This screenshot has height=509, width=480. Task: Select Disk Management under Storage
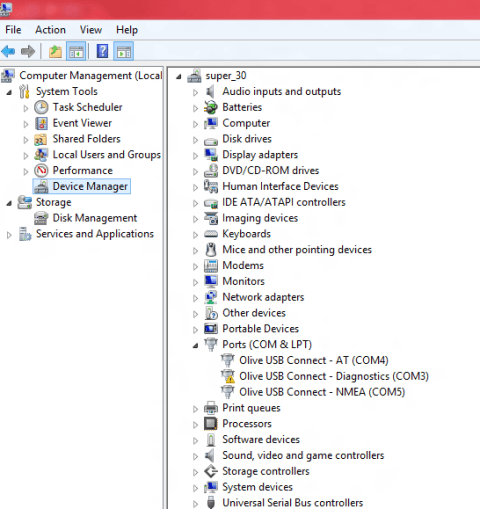click(95, 218)
